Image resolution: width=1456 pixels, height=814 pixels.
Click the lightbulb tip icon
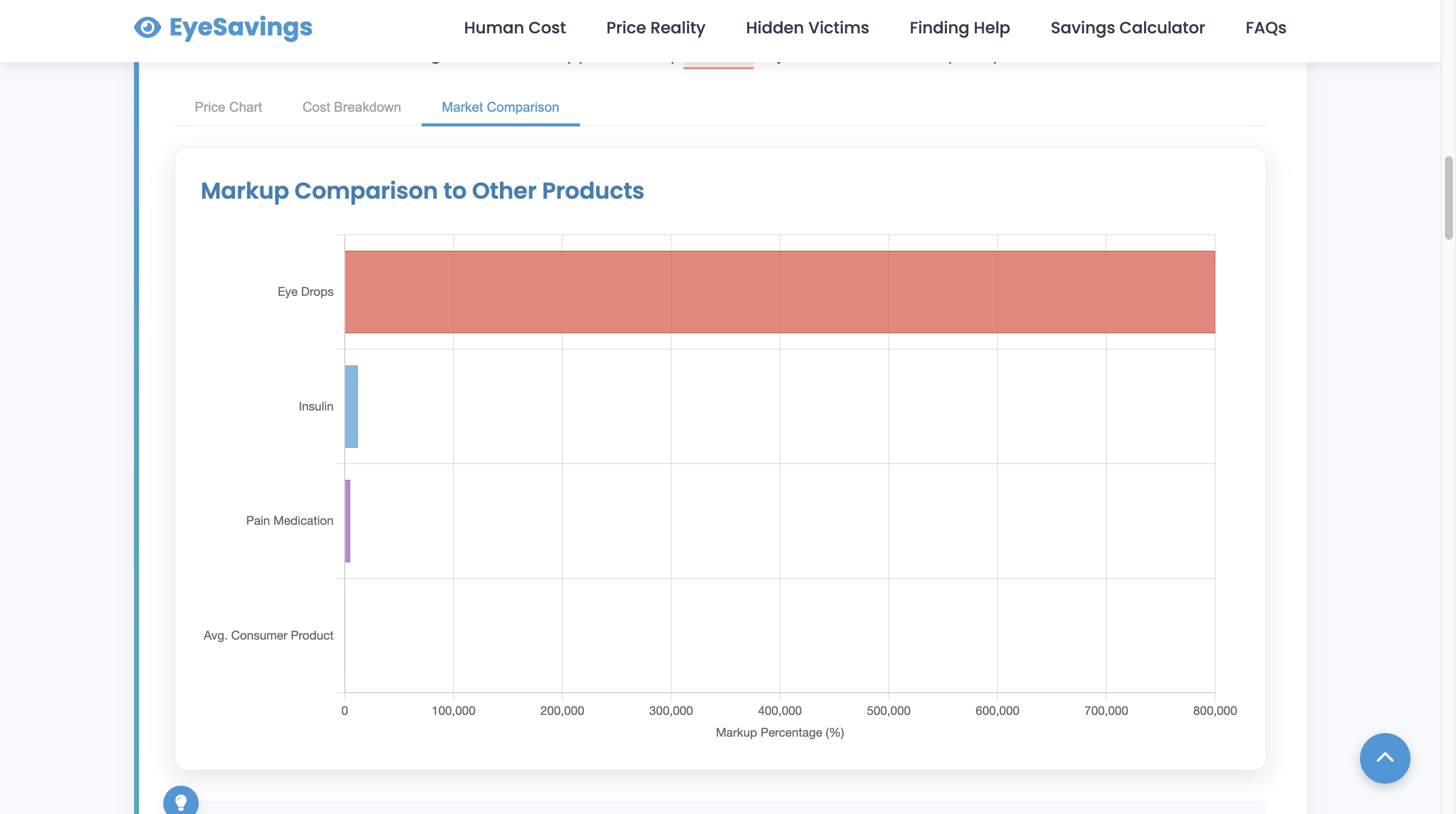coord(181,801)
